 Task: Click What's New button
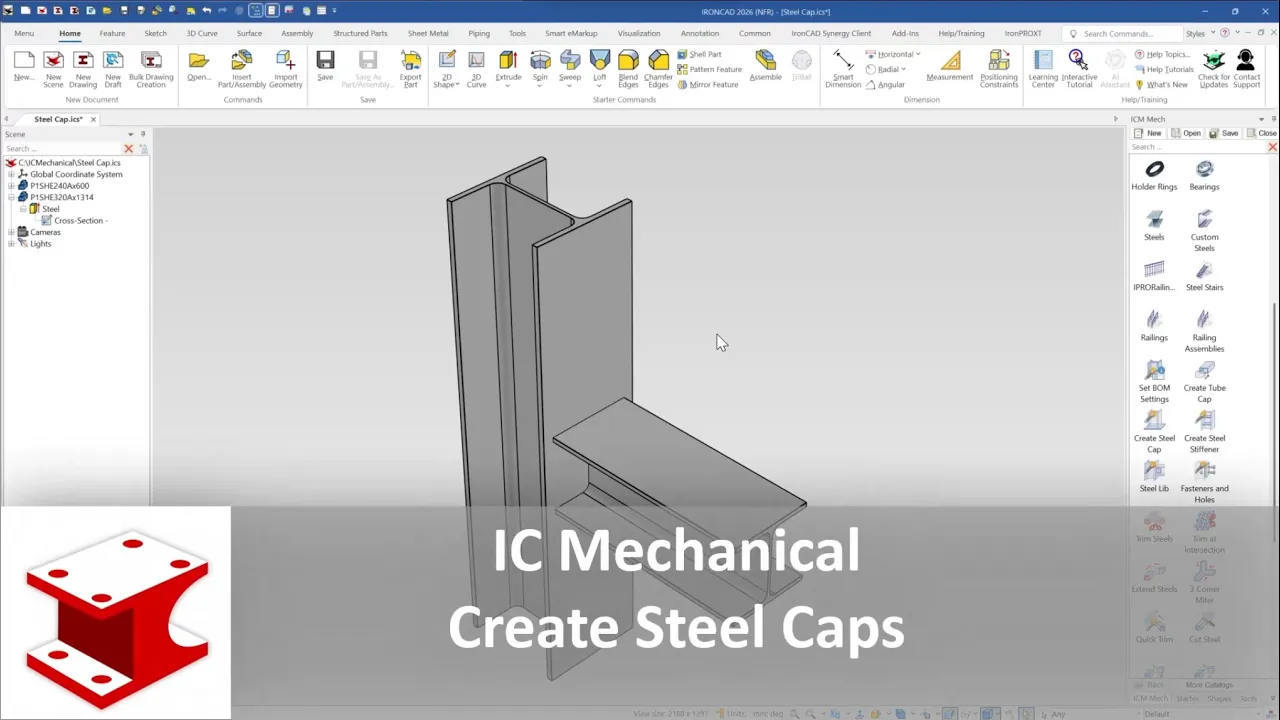[x=1161, y=84]
